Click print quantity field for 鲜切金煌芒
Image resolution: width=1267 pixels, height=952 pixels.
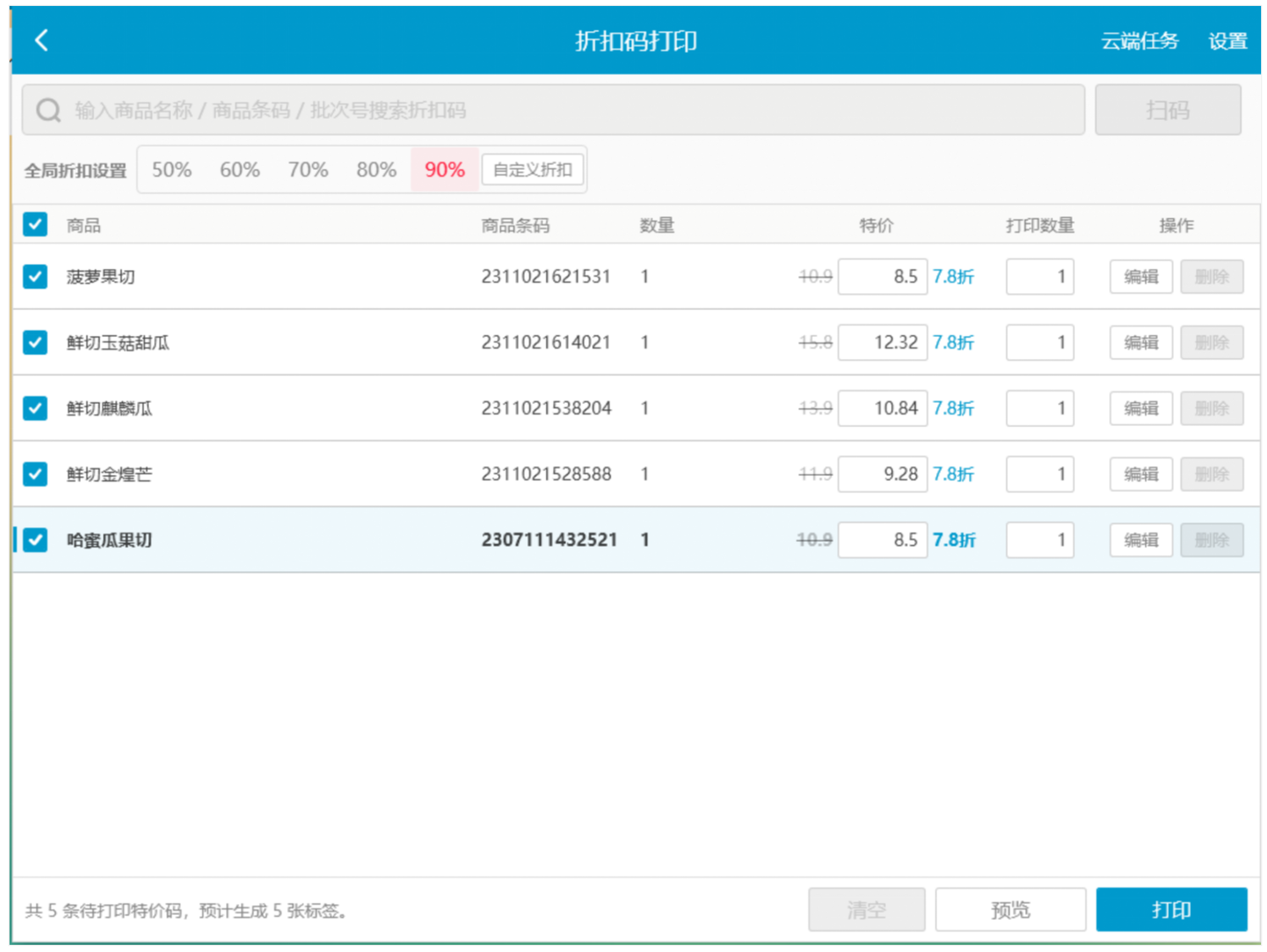[x=1039, y=474]
